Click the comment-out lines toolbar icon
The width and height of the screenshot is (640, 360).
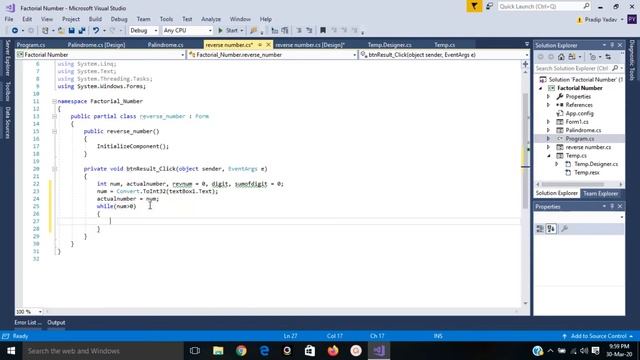[299, 31]
